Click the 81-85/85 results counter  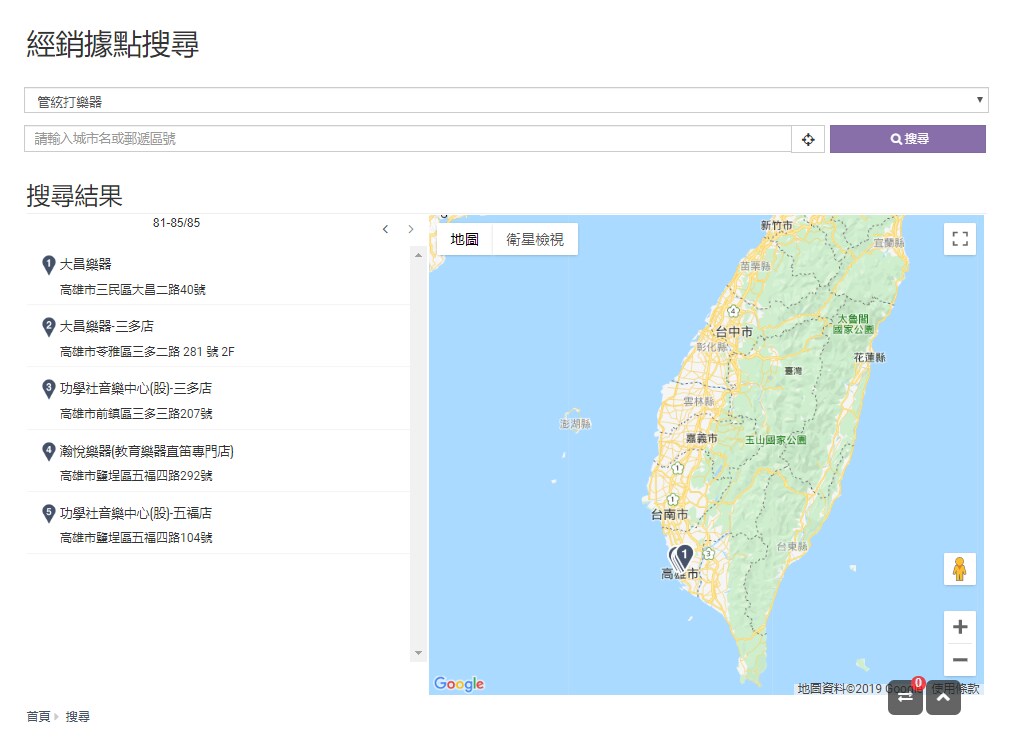[x=176, y=223]
